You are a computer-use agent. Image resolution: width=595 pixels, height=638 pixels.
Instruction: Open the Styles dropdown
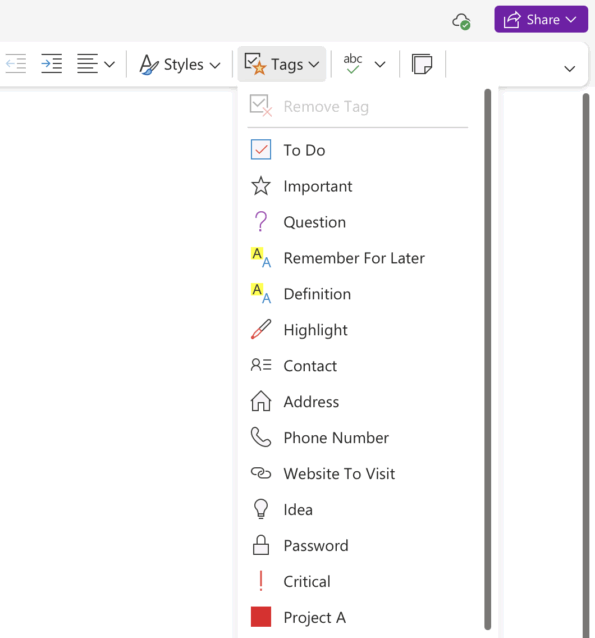point(180,64)
